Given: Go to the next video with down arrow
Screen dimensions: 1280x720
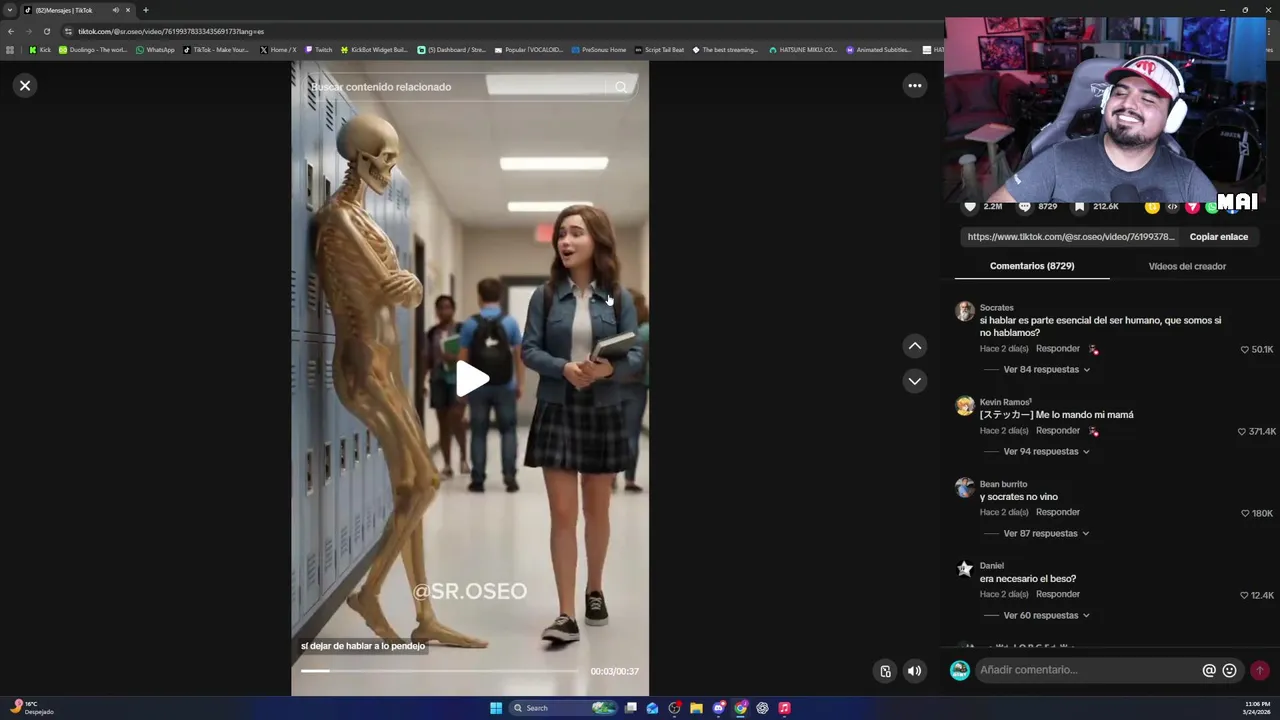Looking at the screenshot, I should (x=914, y=381).
